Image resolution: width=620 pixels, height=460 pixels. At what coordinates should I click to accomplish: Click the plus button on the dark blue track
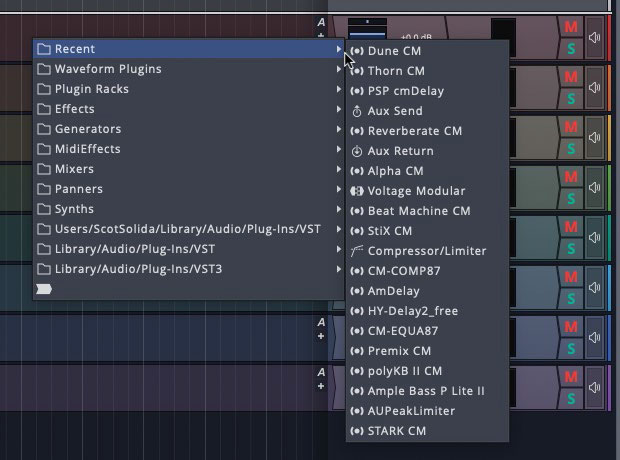point(321,336)
